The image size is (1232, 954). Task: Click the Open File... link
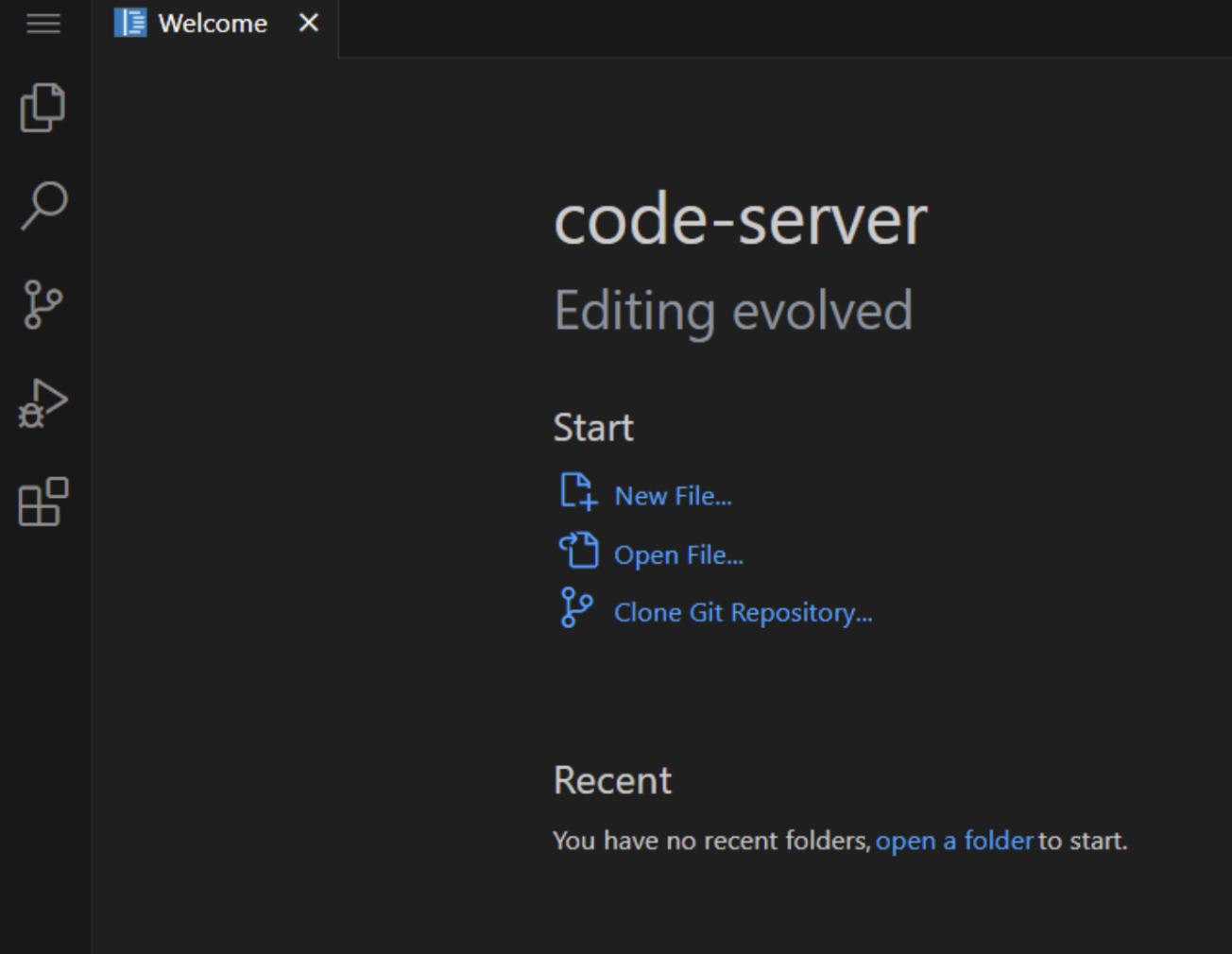(678, 555)
